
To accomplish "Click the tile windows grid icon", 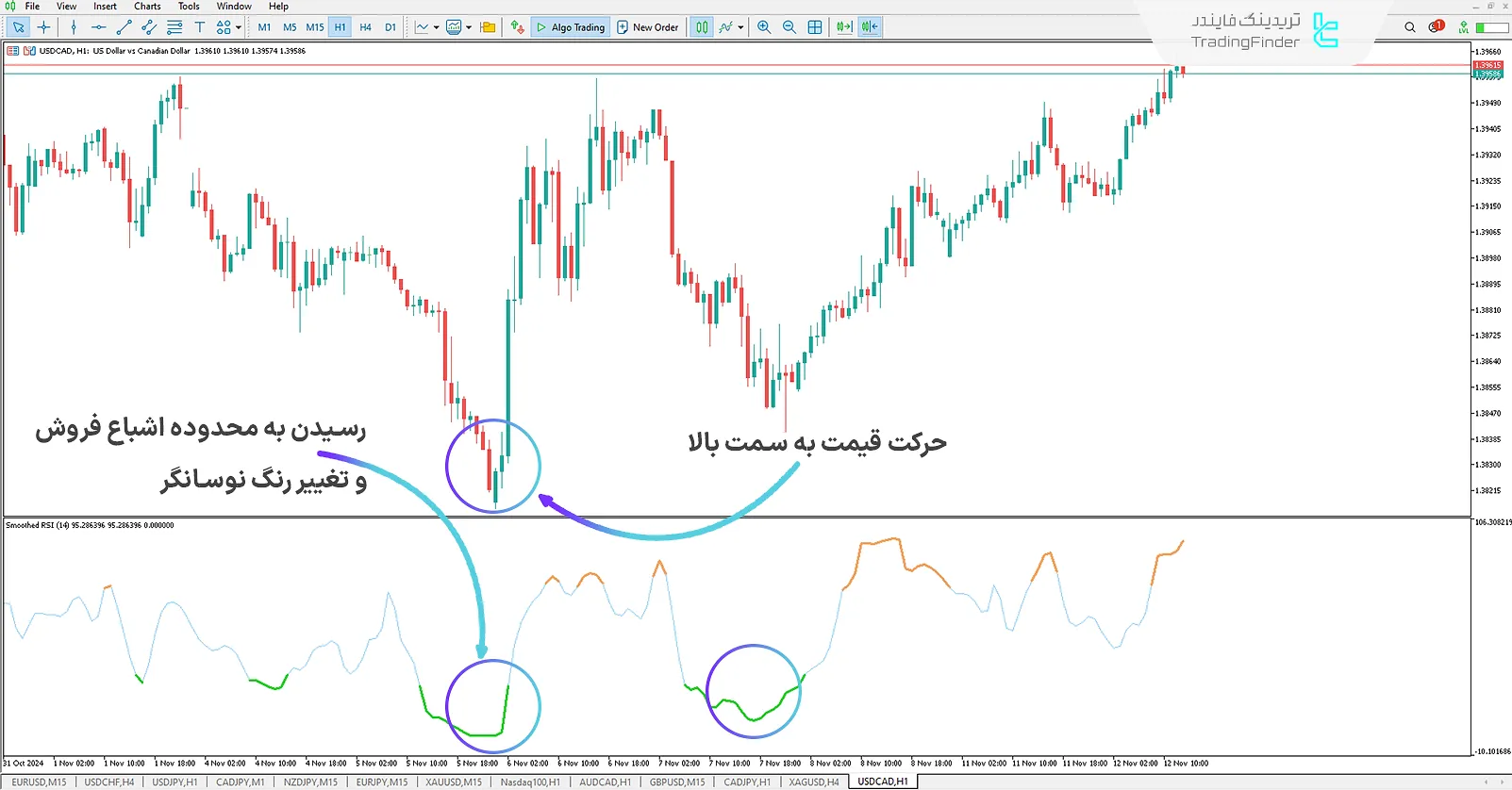I will click(x=815, y=27).
